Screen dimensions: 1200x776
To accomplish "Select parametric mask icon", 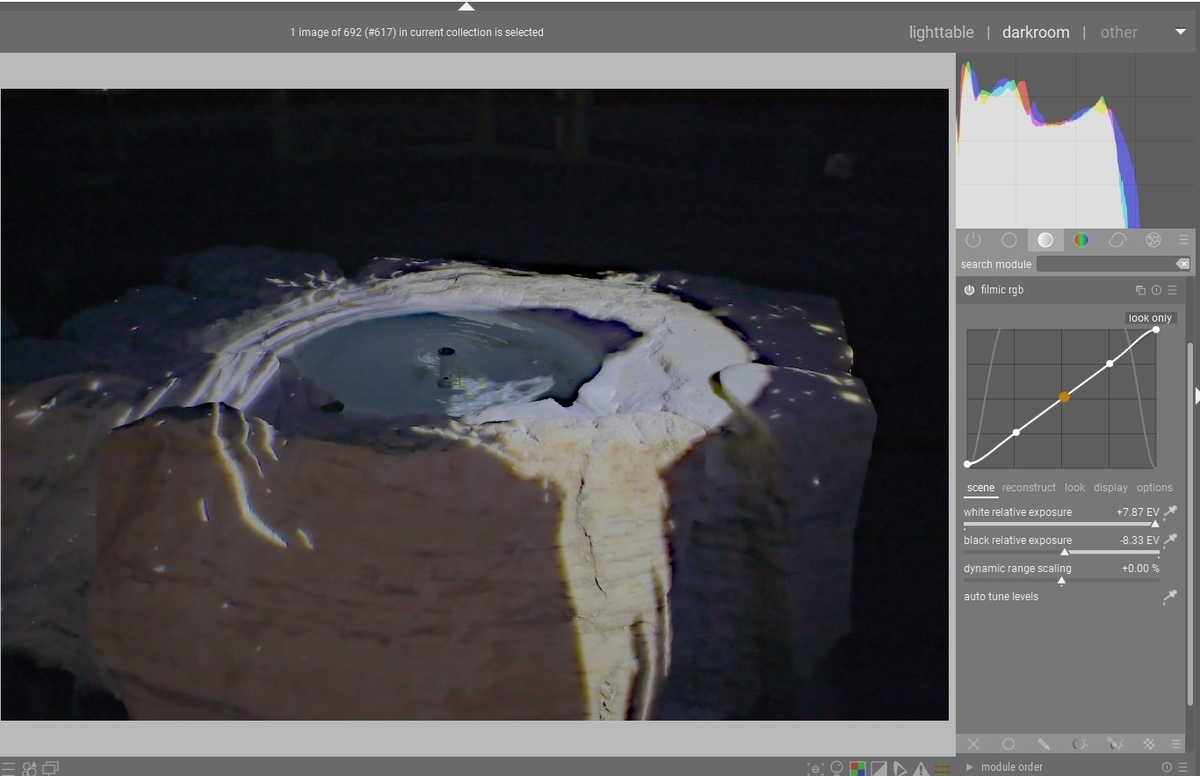I will (1079, 744).
